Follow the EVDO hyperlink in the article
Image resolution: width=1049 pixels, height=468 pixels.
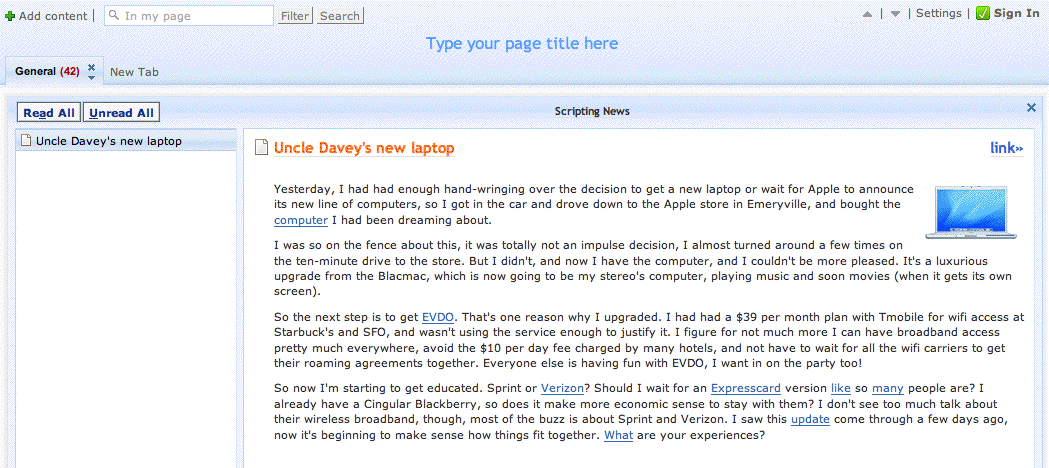coord(438,315)
